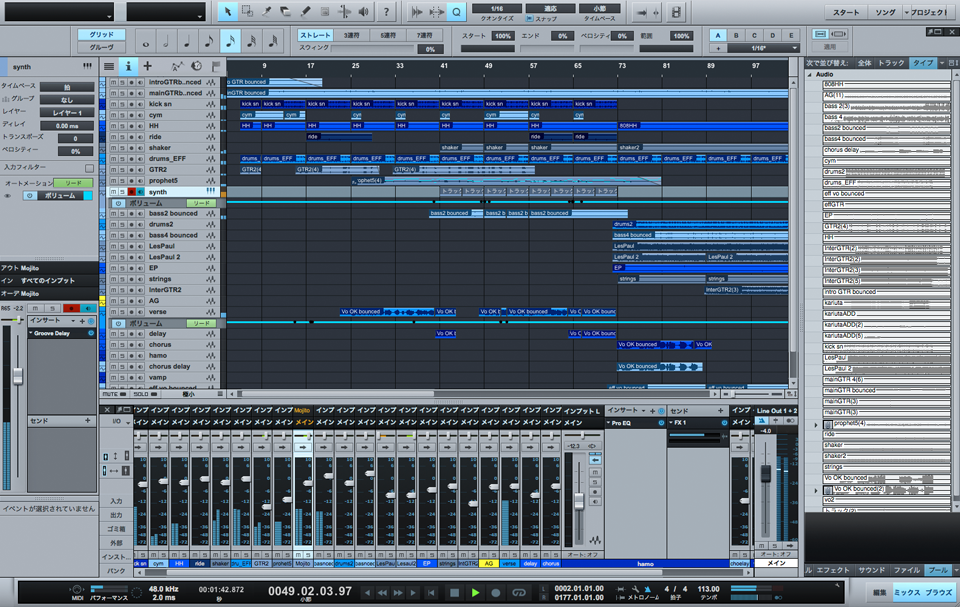Select the Listen speaker tool
The width and height of the screenshot is (960, 607).
pyautogui.click(x=364, y=12)
